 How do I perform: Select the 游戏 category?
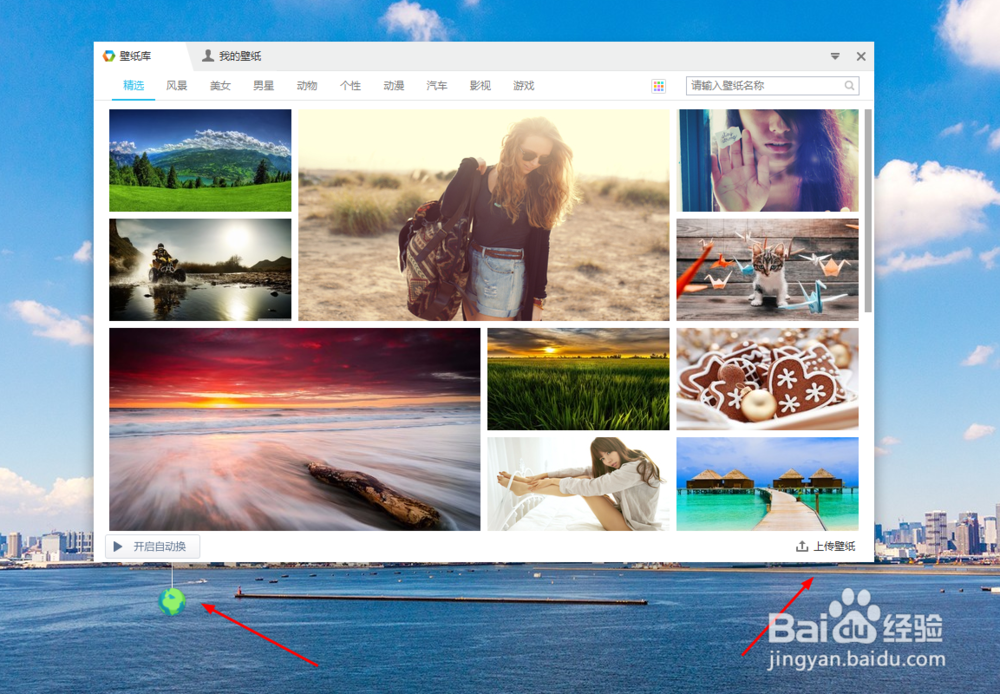point(524,85)
